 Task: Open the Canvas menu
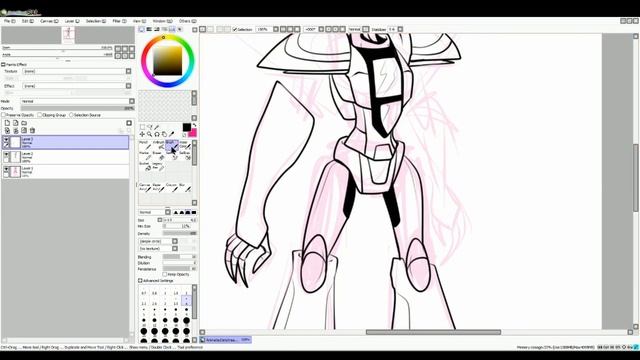(x=49, y=21)
